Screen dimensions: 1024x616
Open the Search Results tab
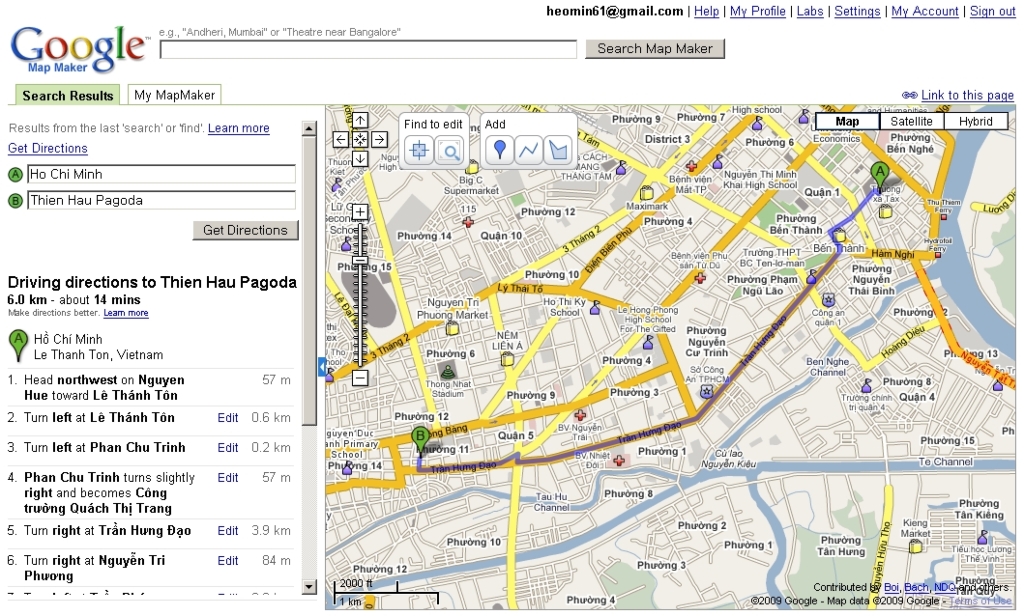click(x=67, y=95)
